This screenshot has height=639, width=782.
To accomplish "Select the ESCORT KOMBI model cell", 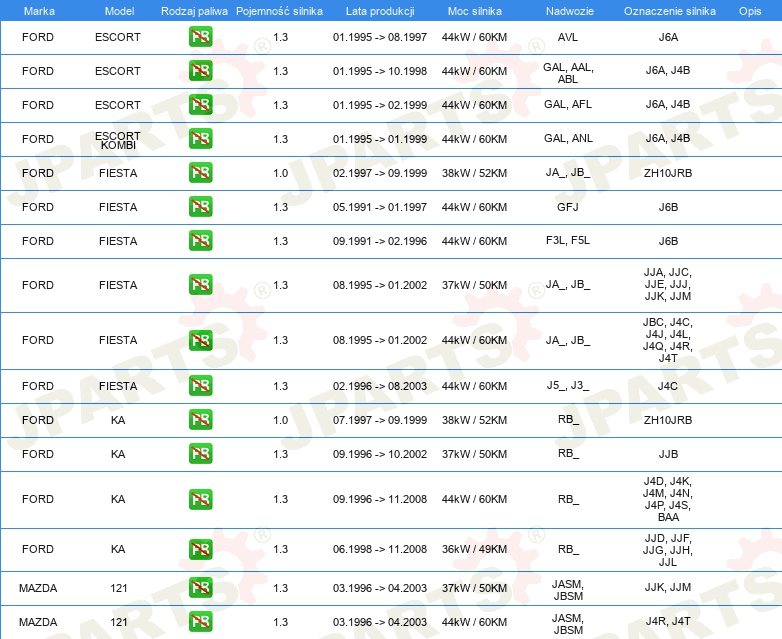I will pos(118,140).
